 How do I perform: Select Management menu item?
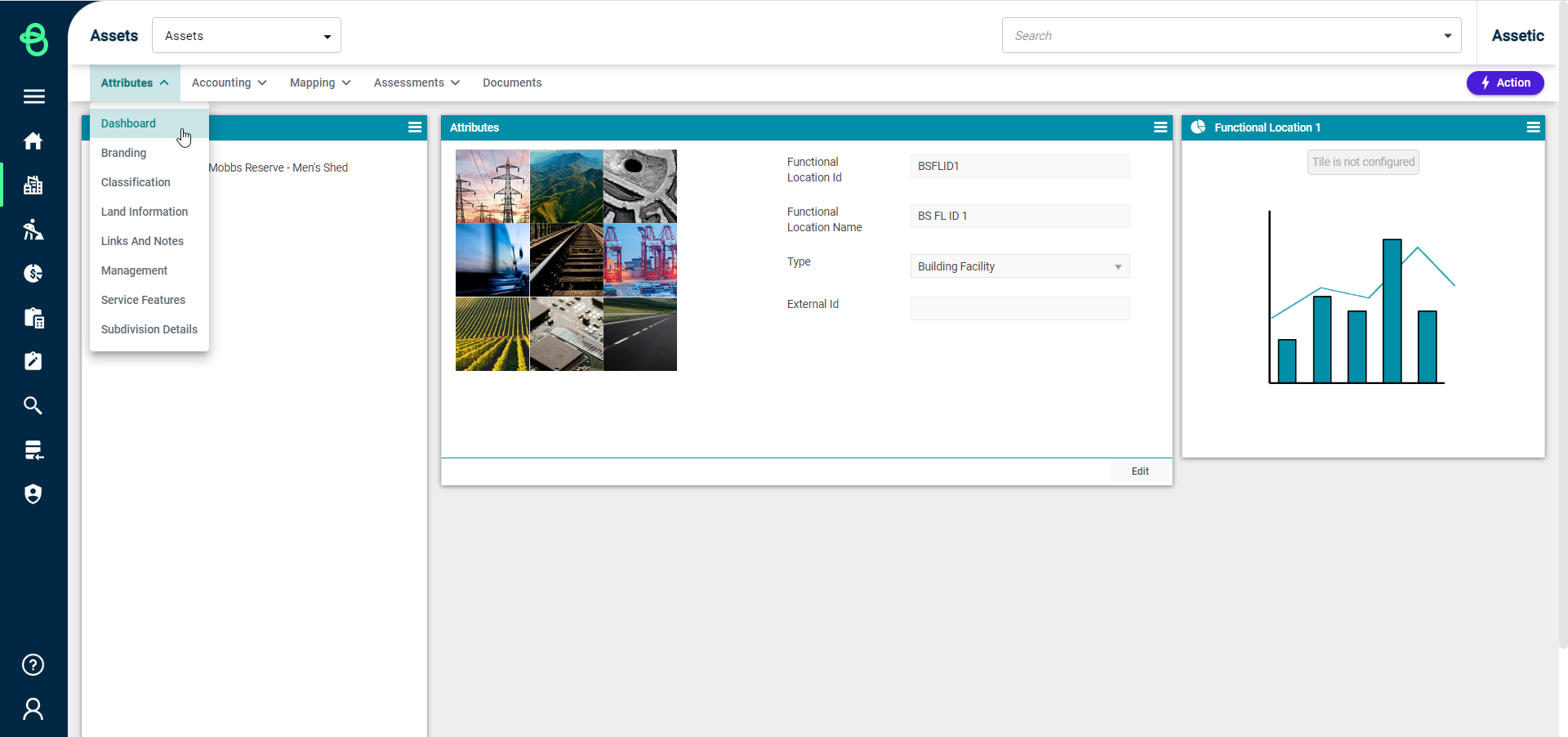point(149,270)
